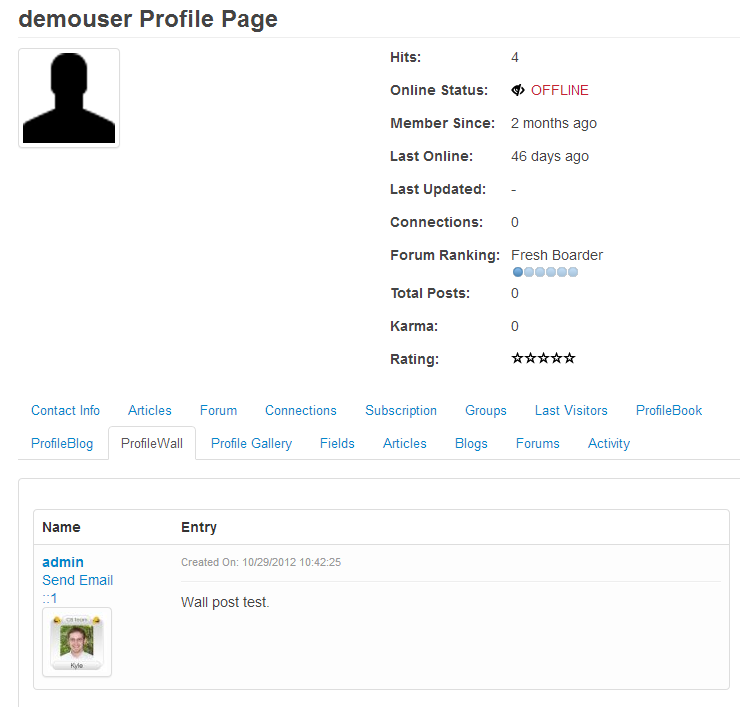Open admin's avatar thumbnail in wall post
The image size is (740, 707).
click(x=77, y=642)
